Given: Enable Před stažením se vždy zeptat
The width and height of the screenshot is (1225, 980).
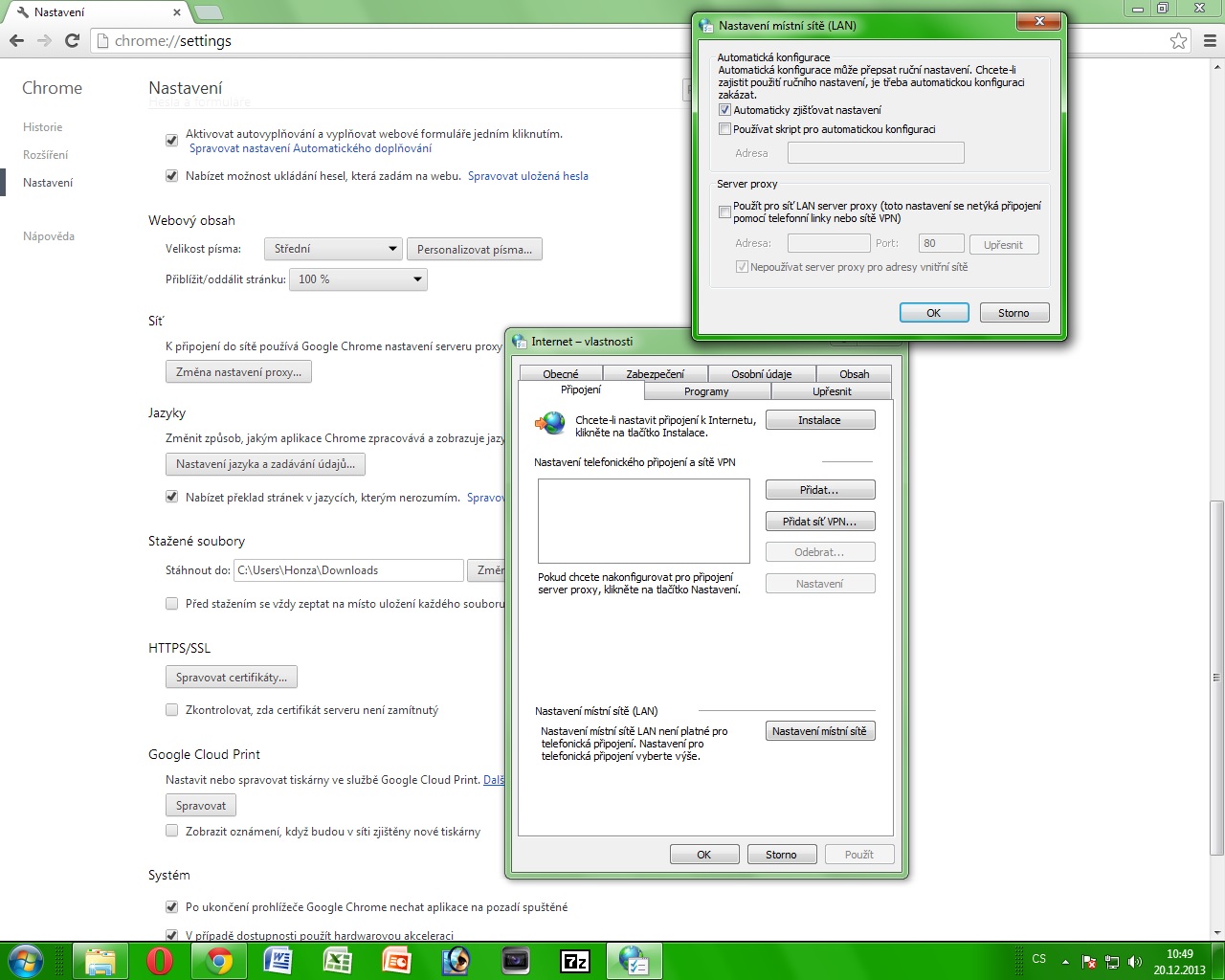Looking at the screenshot, I should click(x=171, y=604).
